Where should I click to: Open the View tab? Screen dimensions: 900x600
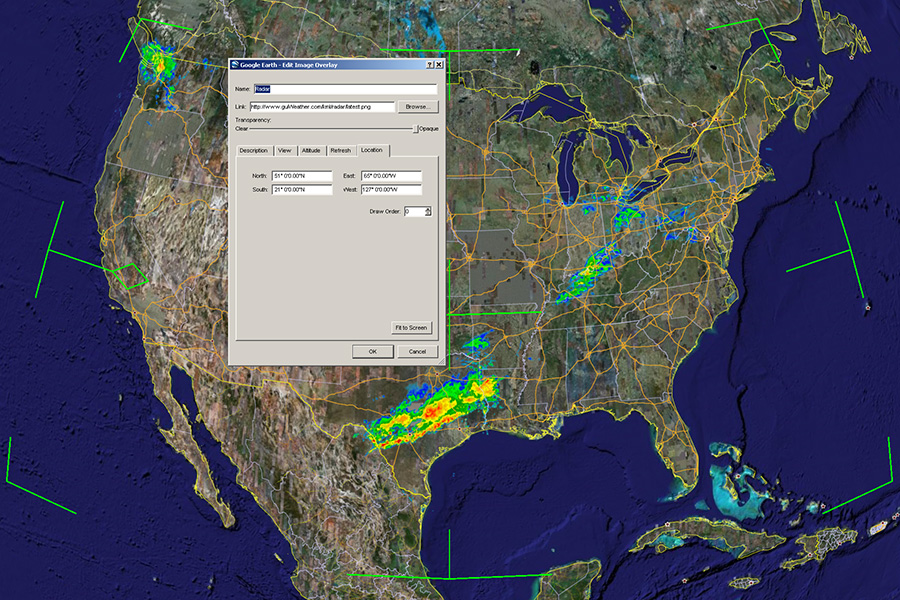point(285,150)
